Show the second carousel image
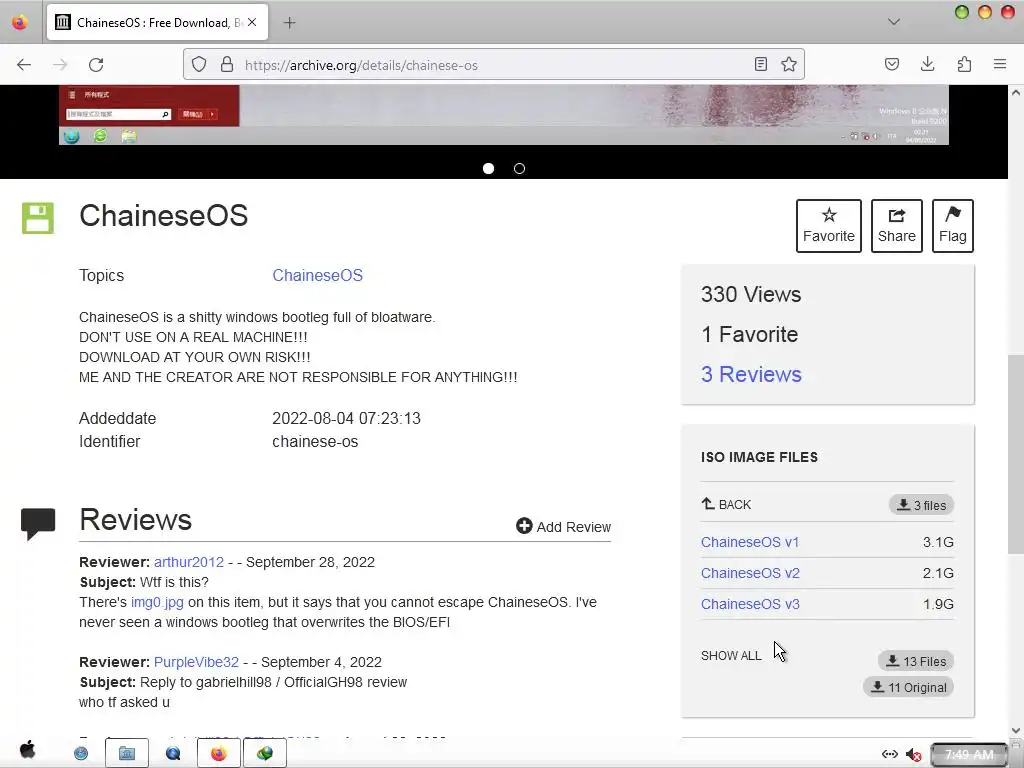This screenshot has height=768, width=1024. point(519,168)
